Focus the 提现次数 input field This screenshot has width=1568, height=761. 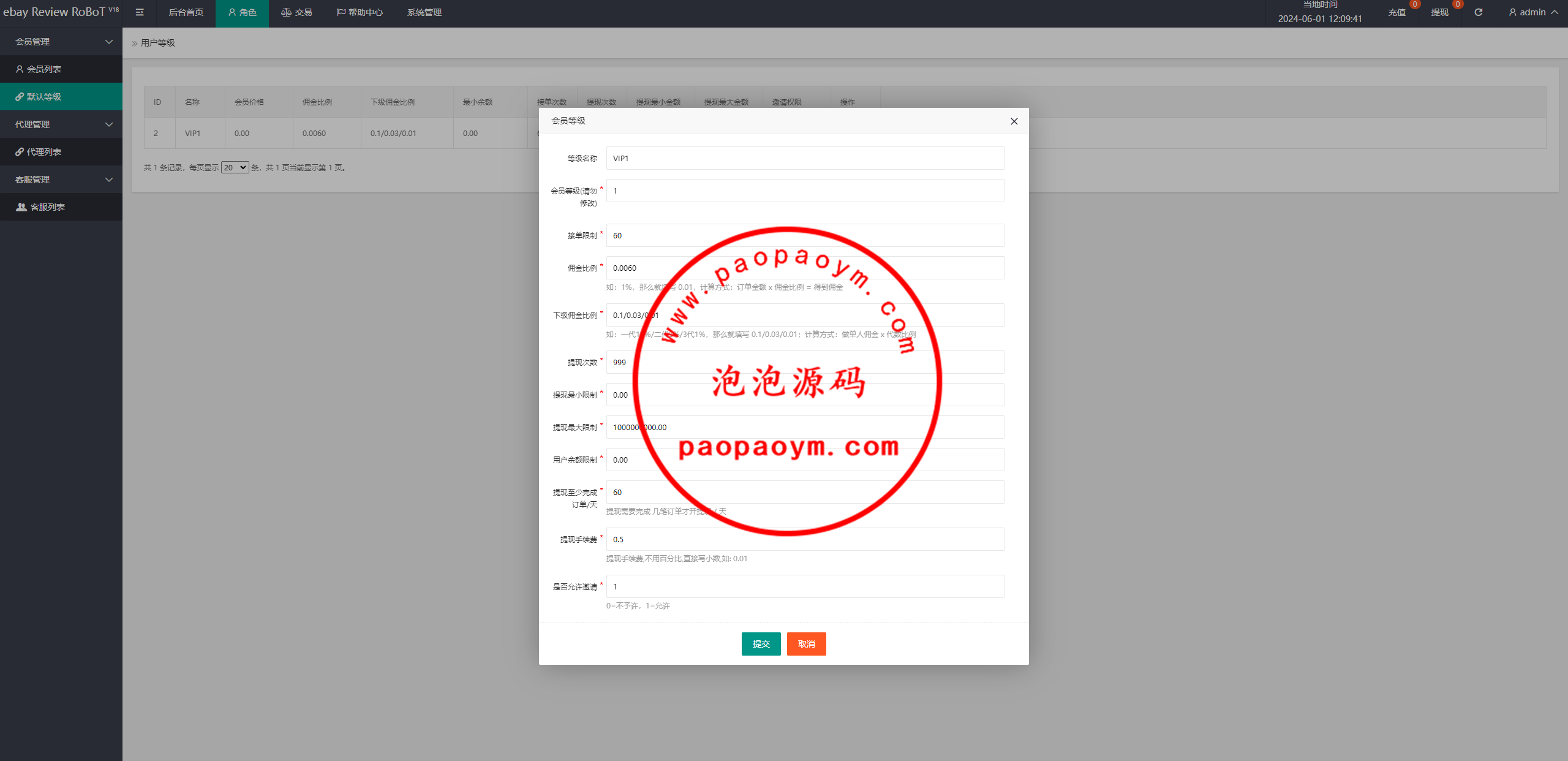pyautogui.click(x=805, y=362)
